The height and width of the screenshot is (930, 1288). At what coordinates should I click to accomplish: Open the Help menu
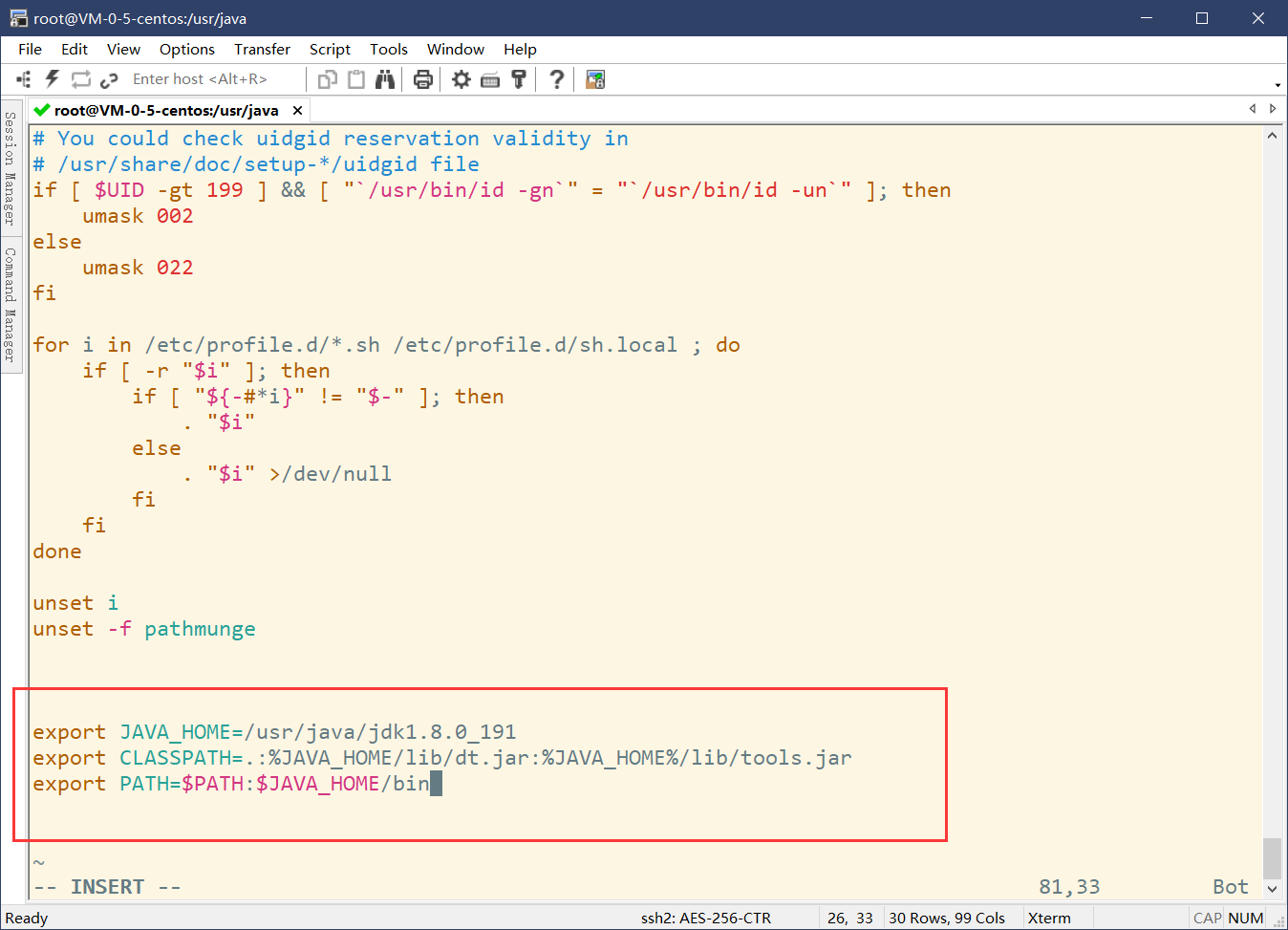click(x=520, y=49)
